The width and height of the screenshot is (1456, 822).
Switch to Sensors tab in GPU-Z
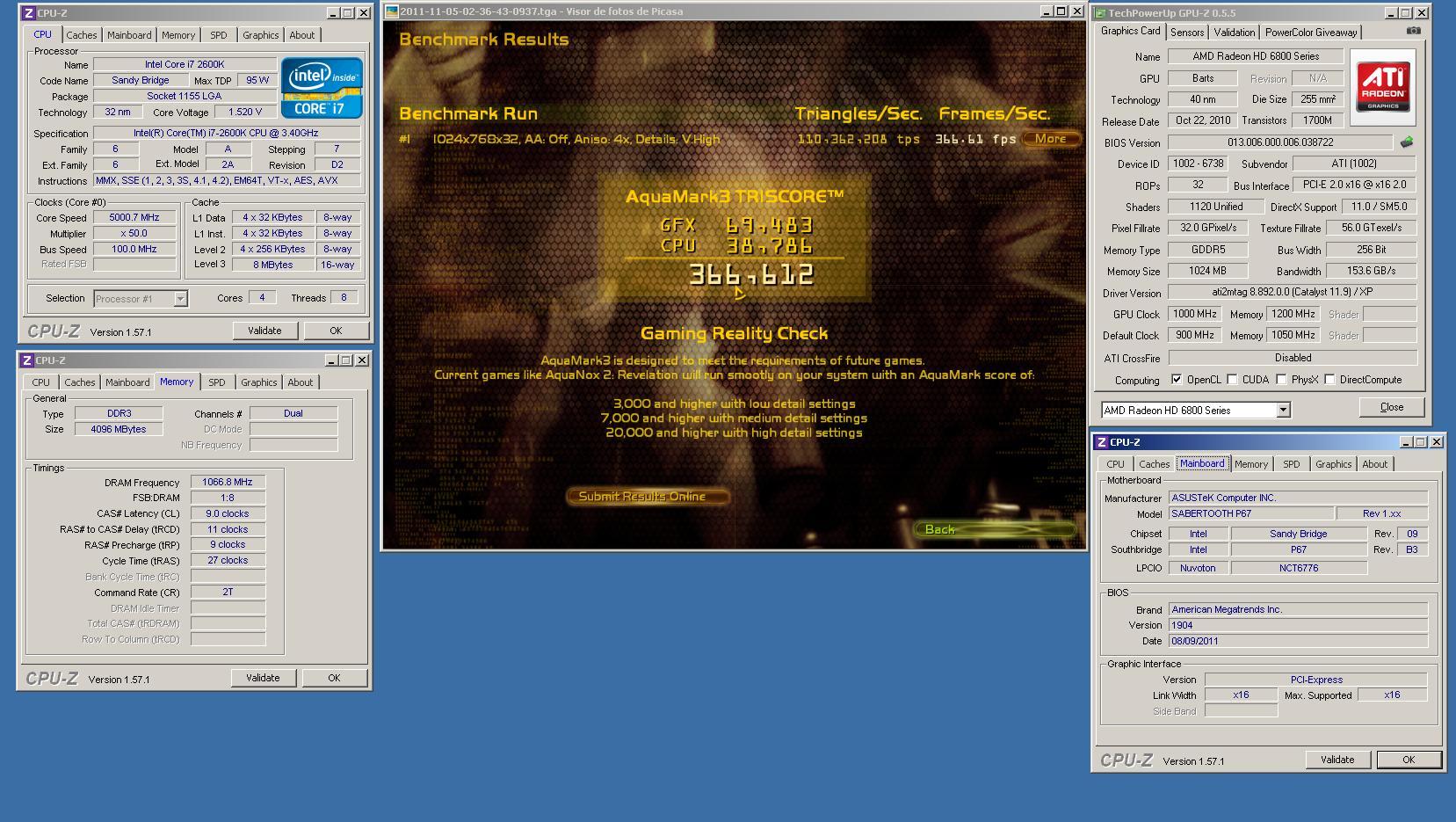[x=1187, y=33]
